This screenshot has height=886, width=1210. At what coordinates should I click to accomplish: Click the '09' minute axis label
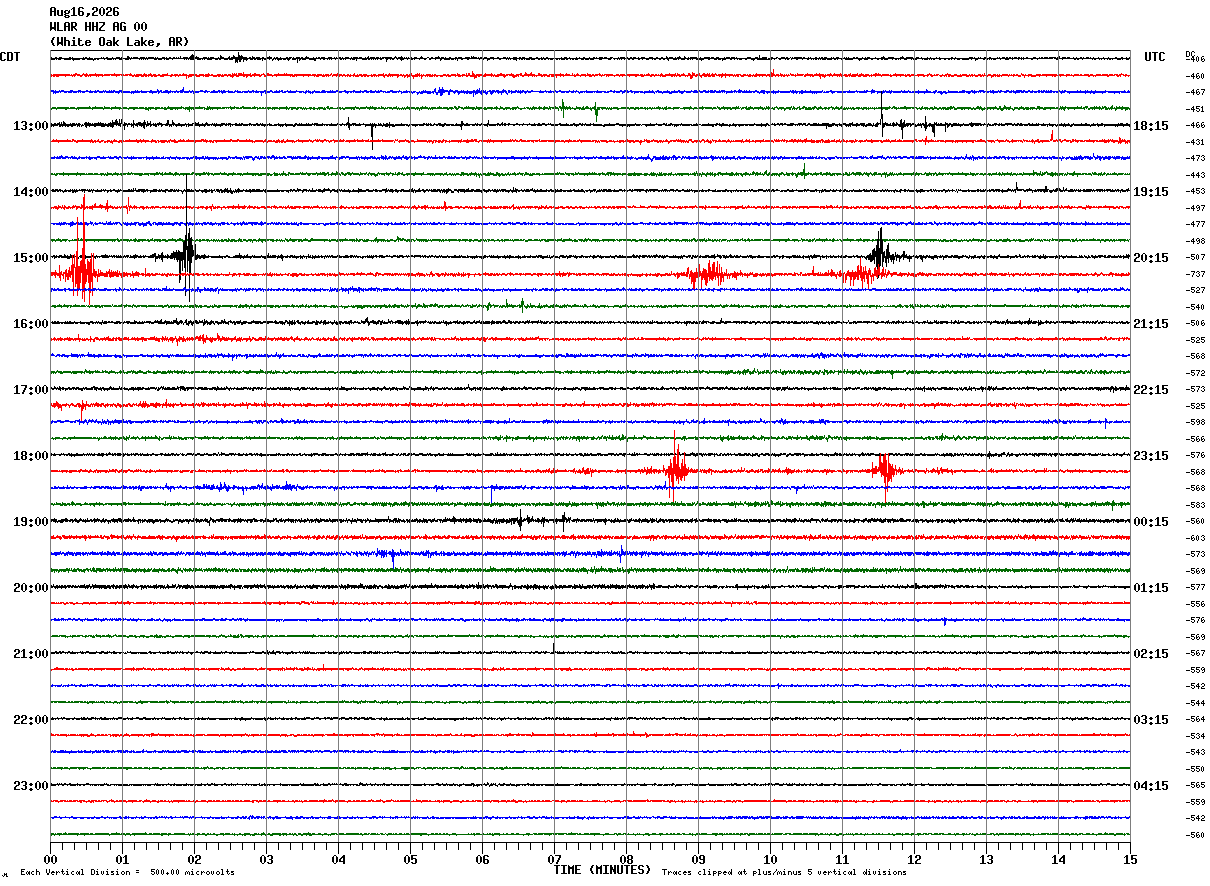698,859
